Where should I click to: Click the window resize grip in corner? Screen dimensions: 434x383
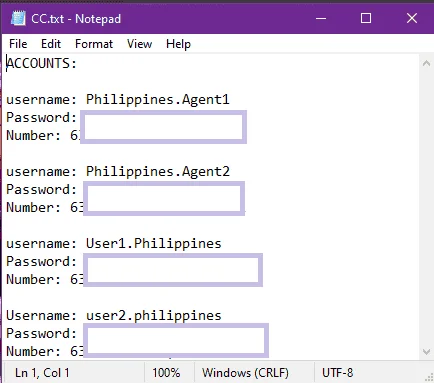pyautogui.click(x=429, y=378)
